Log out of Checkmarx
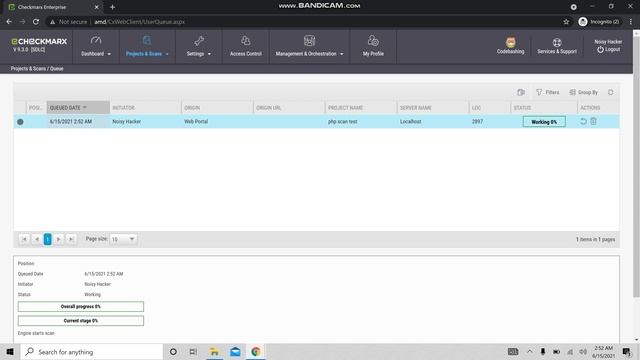This screenshot has width=640, height=360. click(609, 50)
